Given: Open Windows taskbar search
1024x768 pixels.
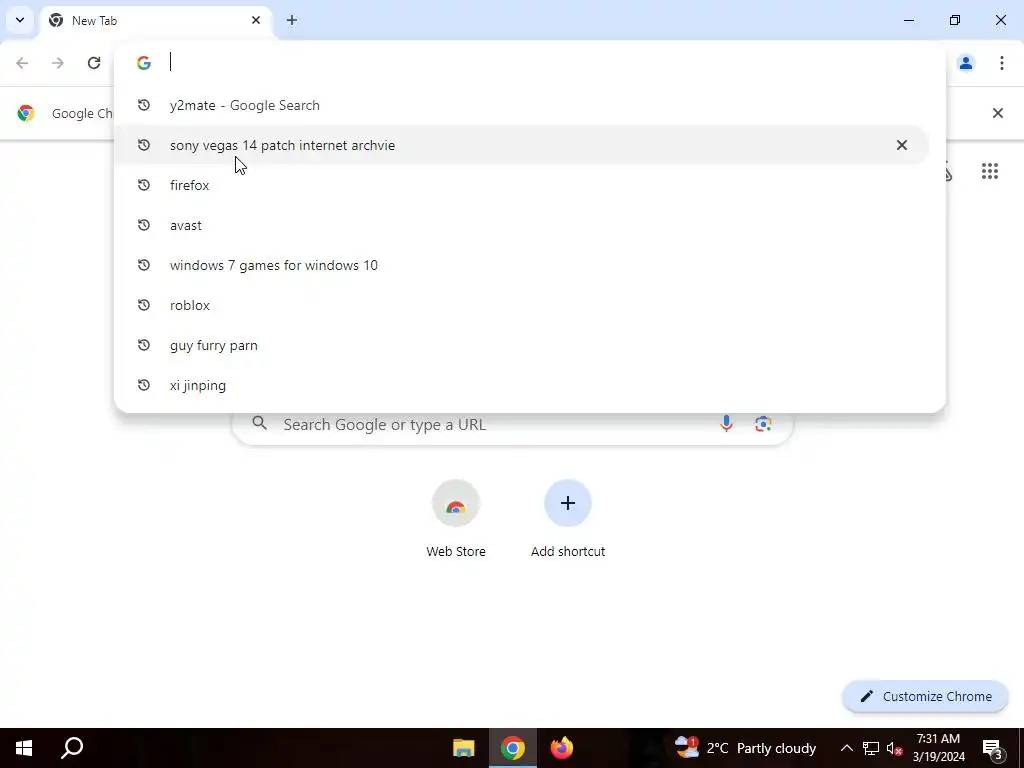Looking at the screenshot, I should pos(72,748).
